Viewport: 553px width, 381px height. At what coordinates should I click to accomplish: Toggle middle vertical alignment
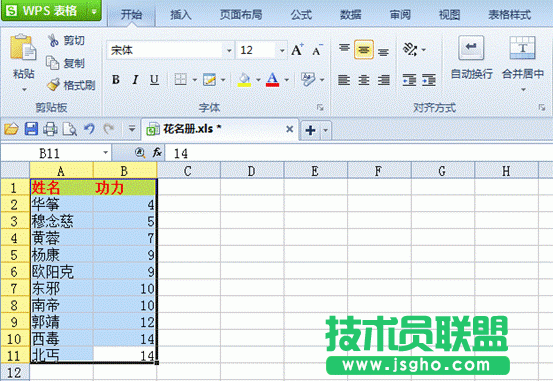point(364,50)
